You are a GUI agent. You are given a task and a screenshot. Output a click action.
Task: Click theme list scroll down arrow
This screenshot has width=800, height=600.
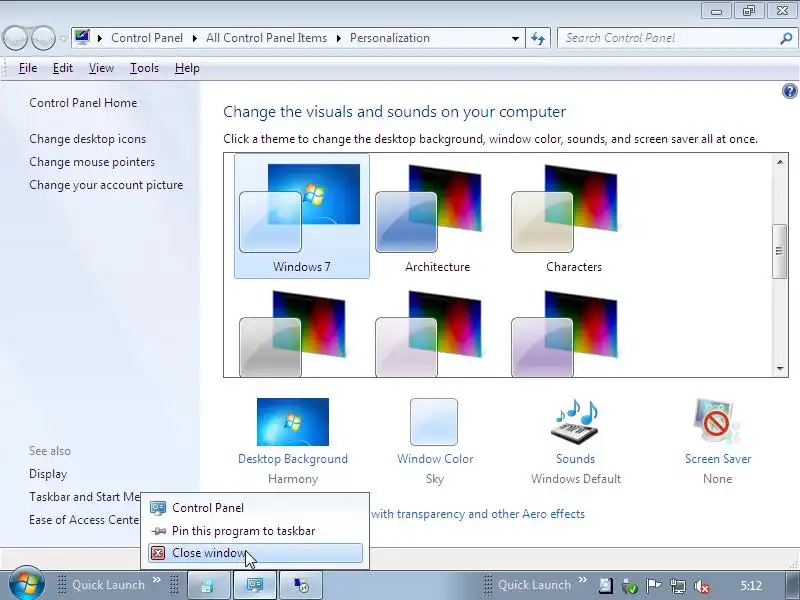780,368
